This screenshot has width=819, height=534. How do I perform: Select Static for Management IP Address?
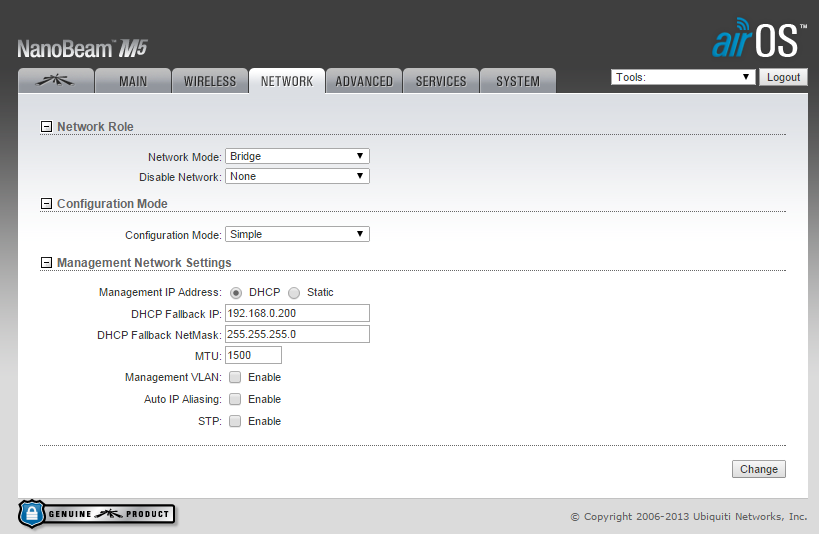click(x=294, y=293)
